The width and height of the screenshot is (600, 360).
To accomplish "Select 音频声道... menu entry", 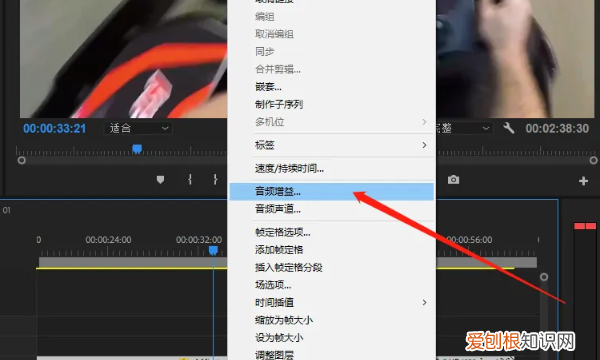I will pos(331,209).
